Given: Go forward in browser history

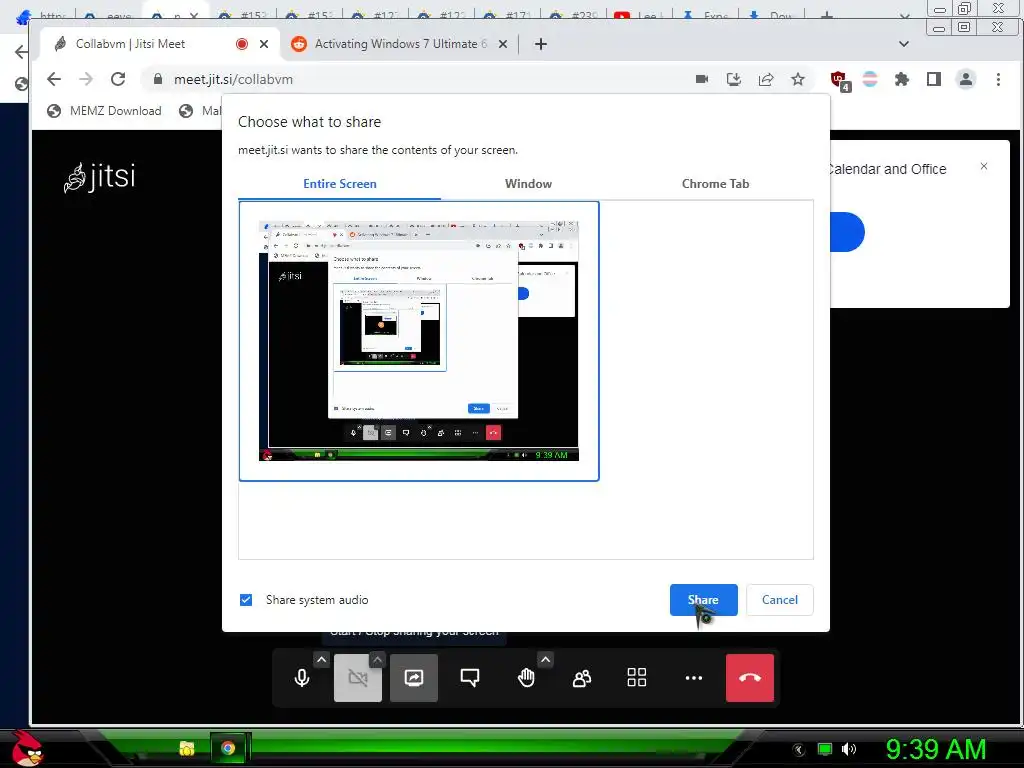Looking at the screenshot, I should click(x=86, y=79).
